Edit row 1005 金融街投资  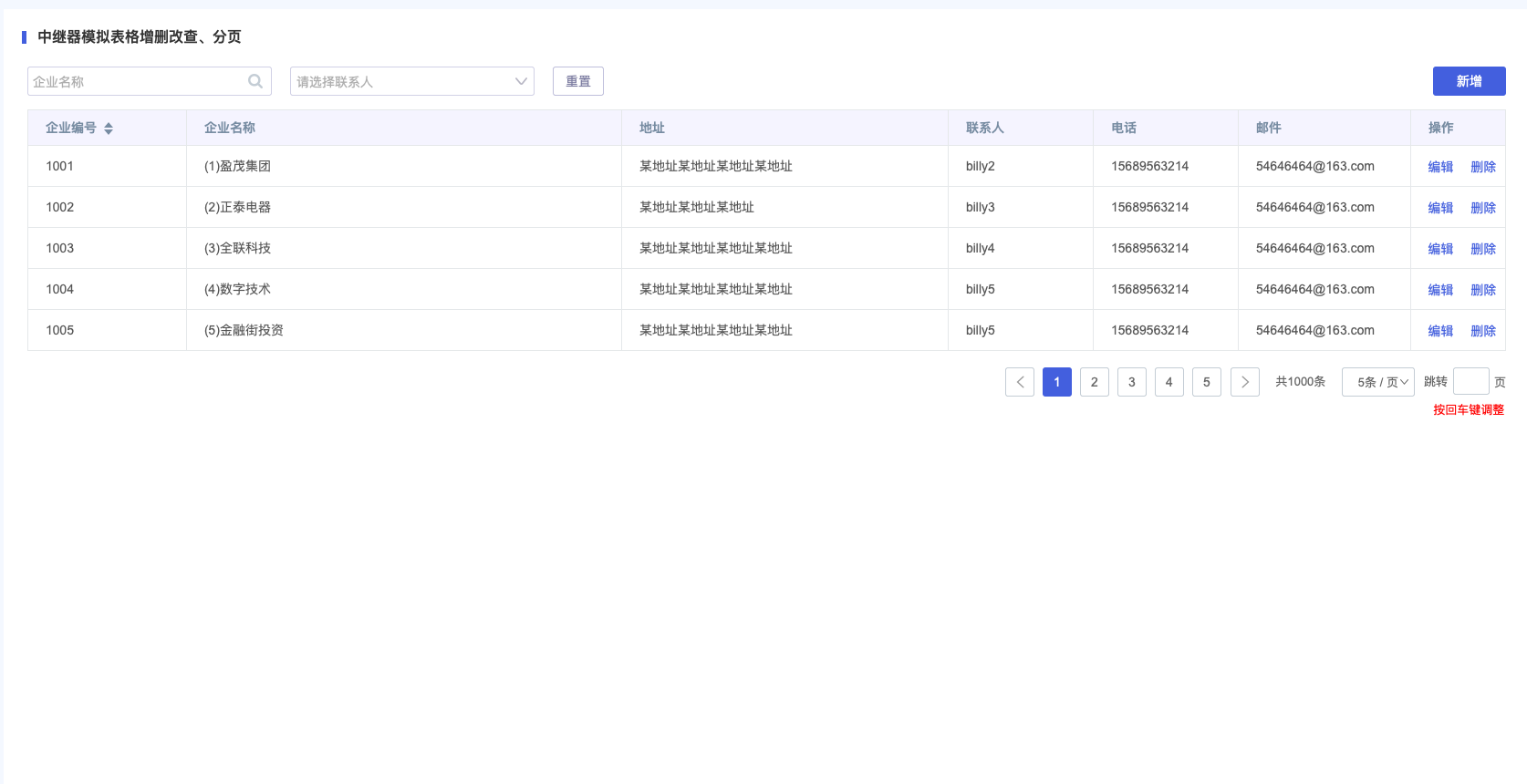[1440, 331]
